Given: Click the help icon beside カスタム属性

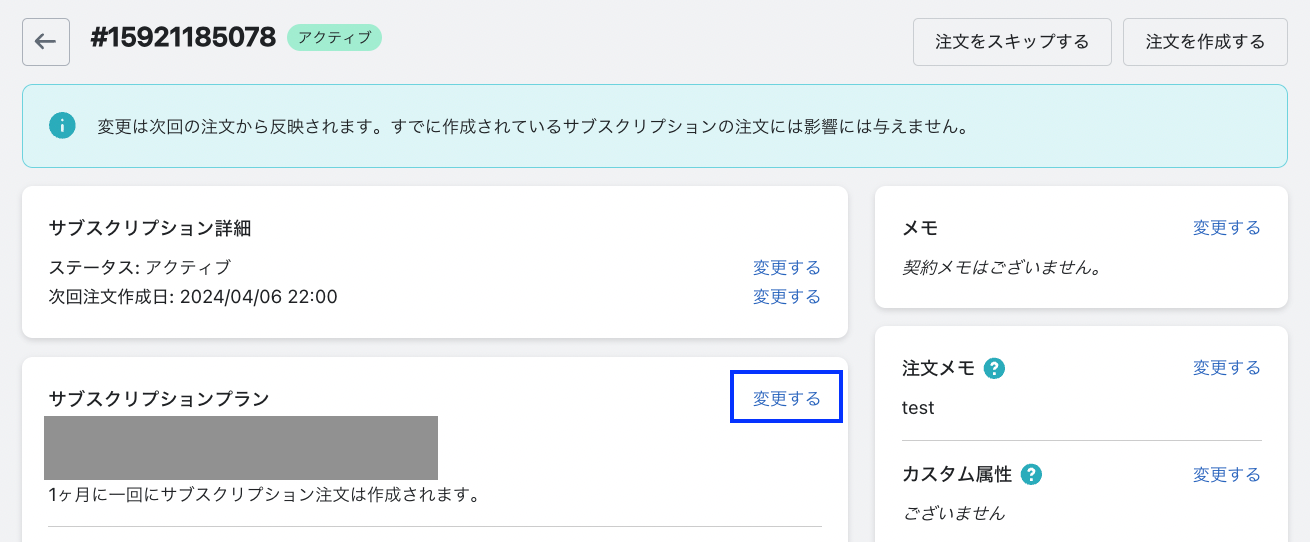Looking at the screenshot, I should [x=1031, y=474].
